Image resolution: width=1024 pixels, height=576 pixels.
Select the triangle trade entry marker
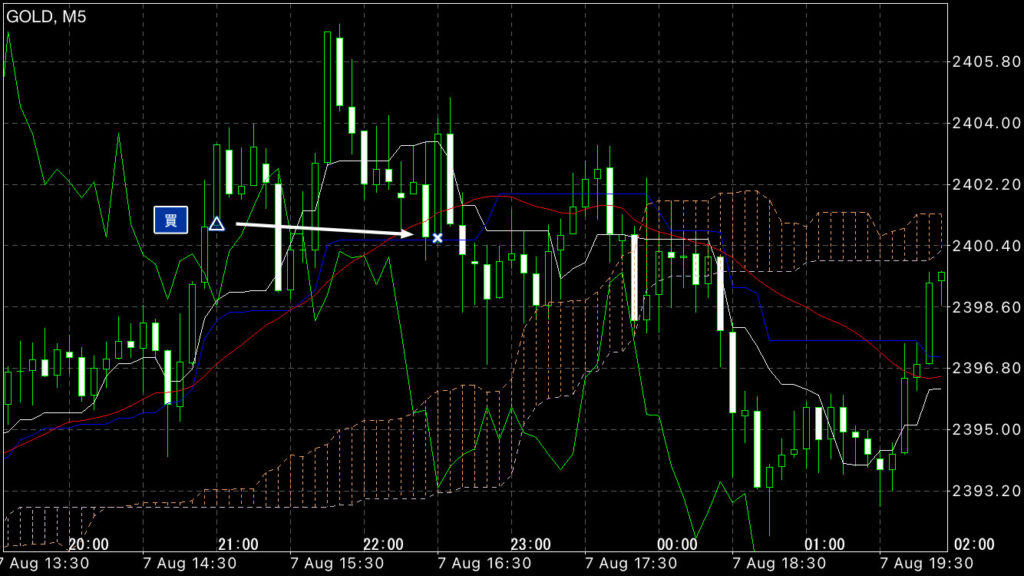coord(217,224)
